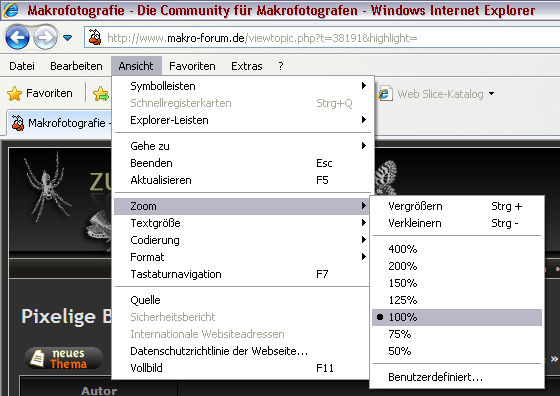Open the ? help menu
Screen dimensions: 560x396
(281, 66)
